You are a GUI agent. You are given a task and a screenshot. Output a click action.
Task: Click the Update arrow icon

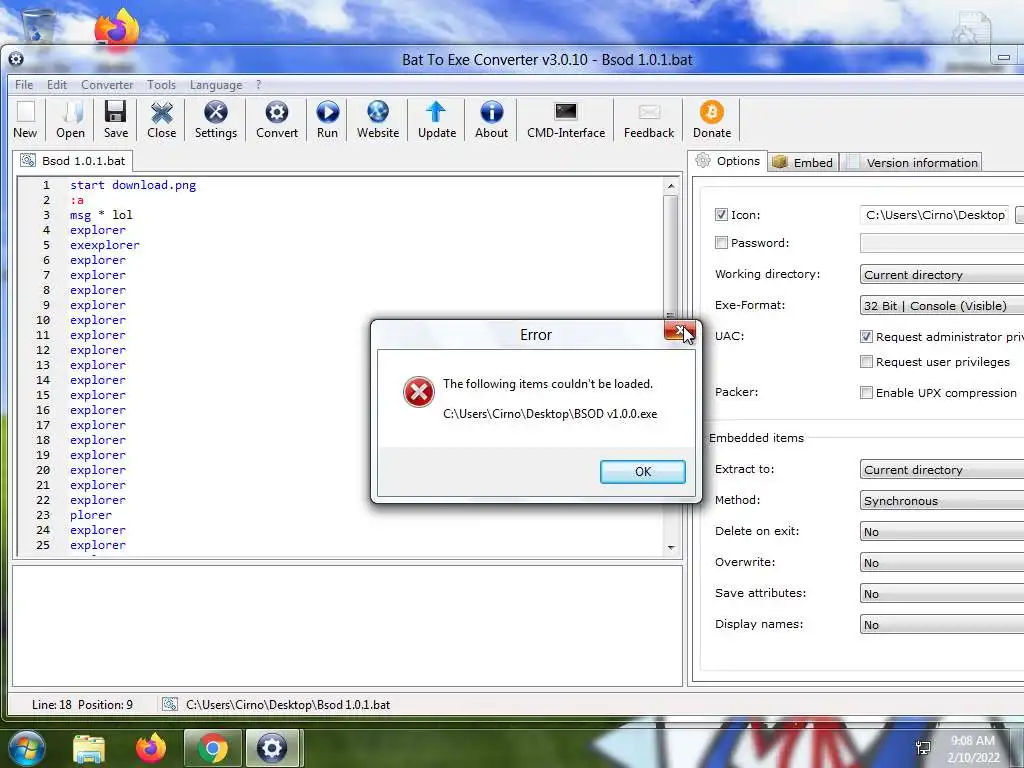pos(436,112)
